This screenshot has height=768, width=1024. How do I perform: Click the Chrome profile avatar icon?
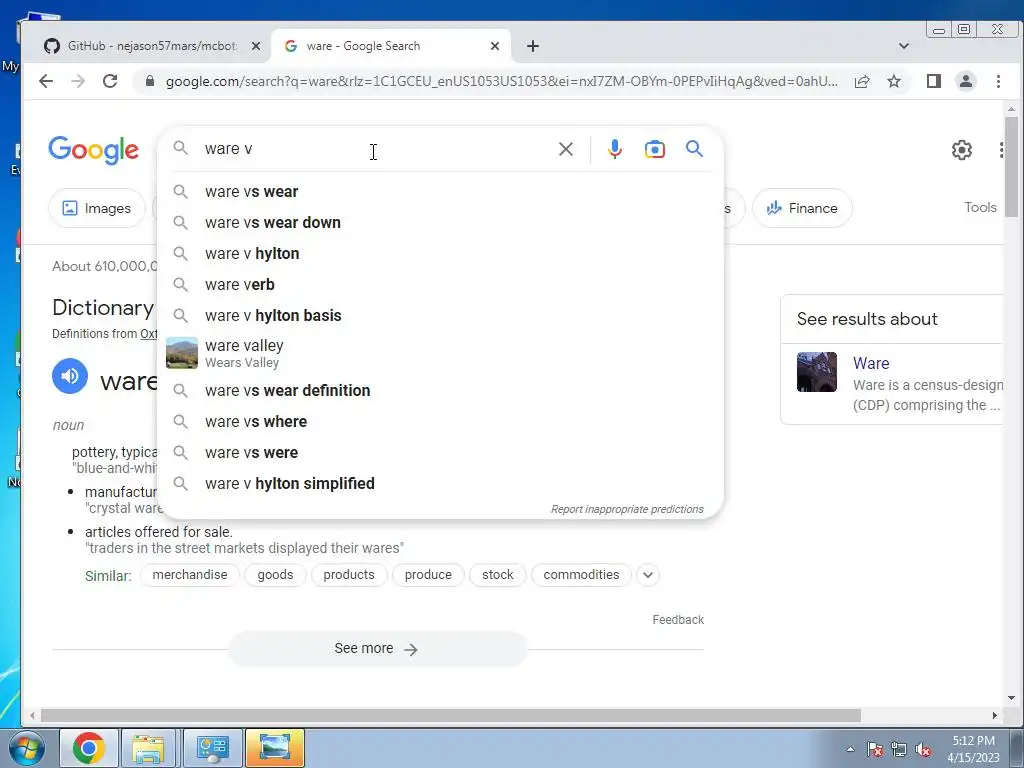pyautogui.click(x=965, y=81)
